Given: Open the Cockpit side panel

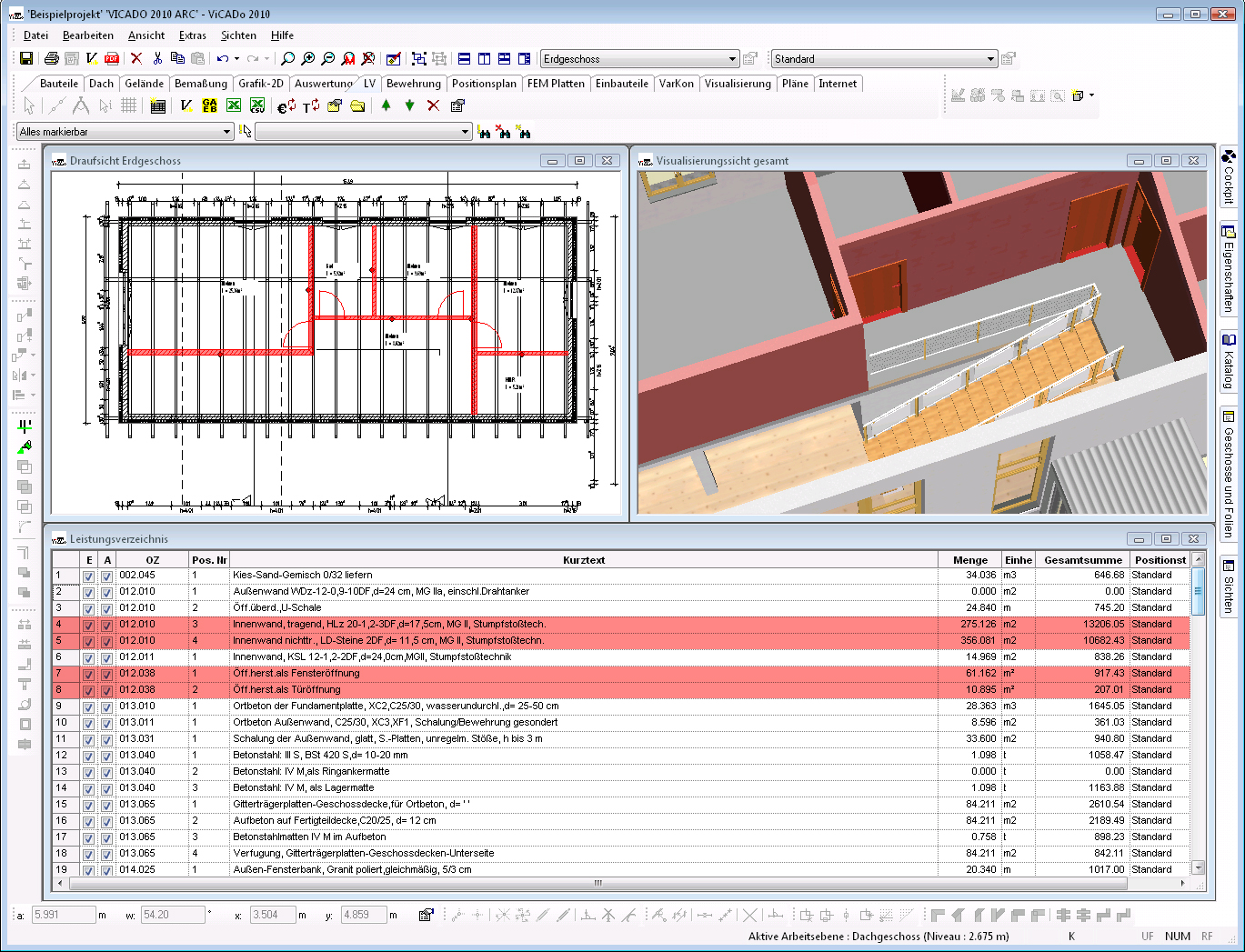Looking at the screenshot, I should coord(1229,176).
